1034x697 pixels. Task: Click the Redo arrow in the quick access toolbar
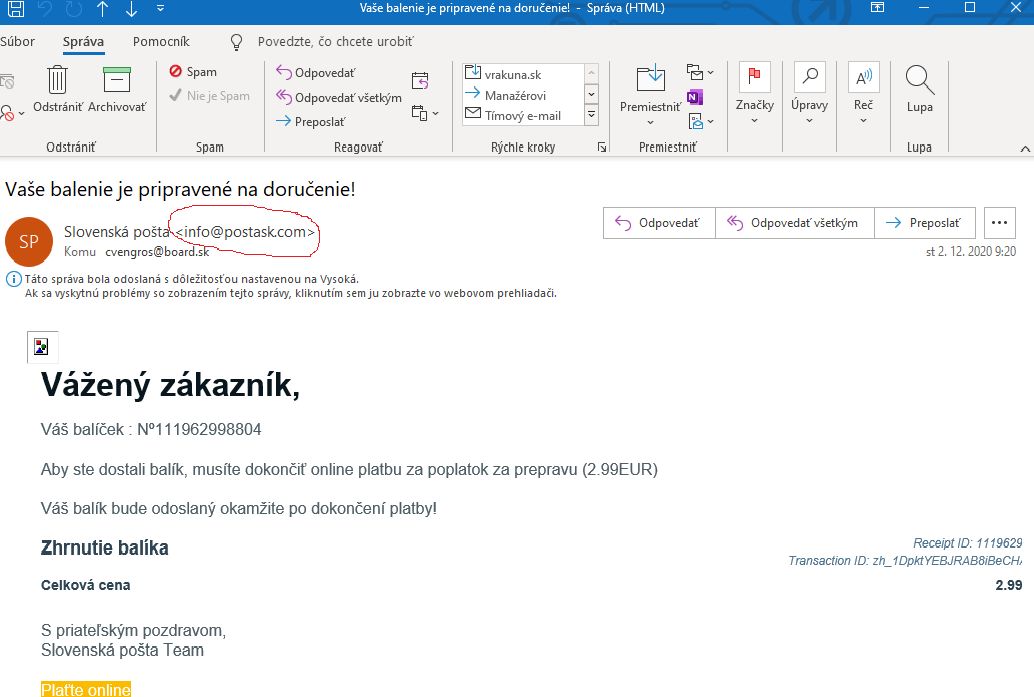[74, 9]
